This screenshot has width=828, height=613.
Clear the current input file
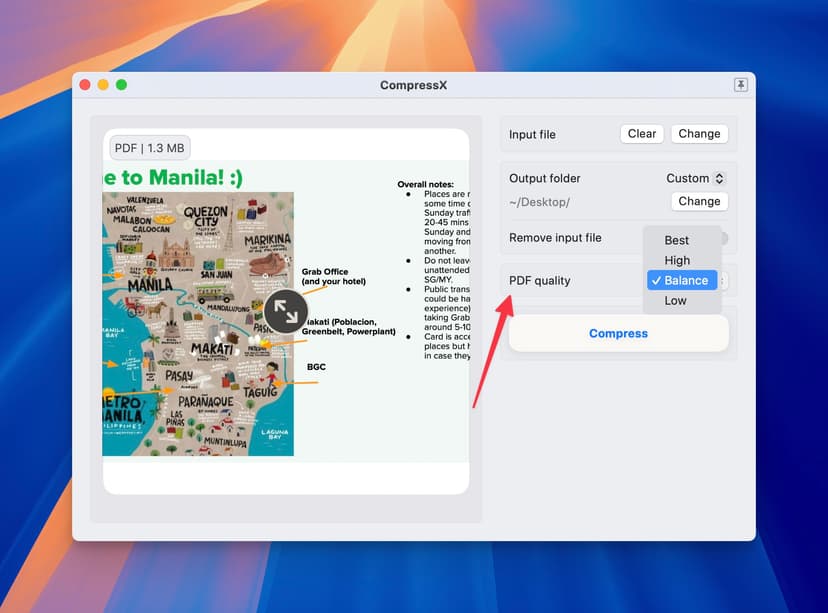click(x=641, y=133)
